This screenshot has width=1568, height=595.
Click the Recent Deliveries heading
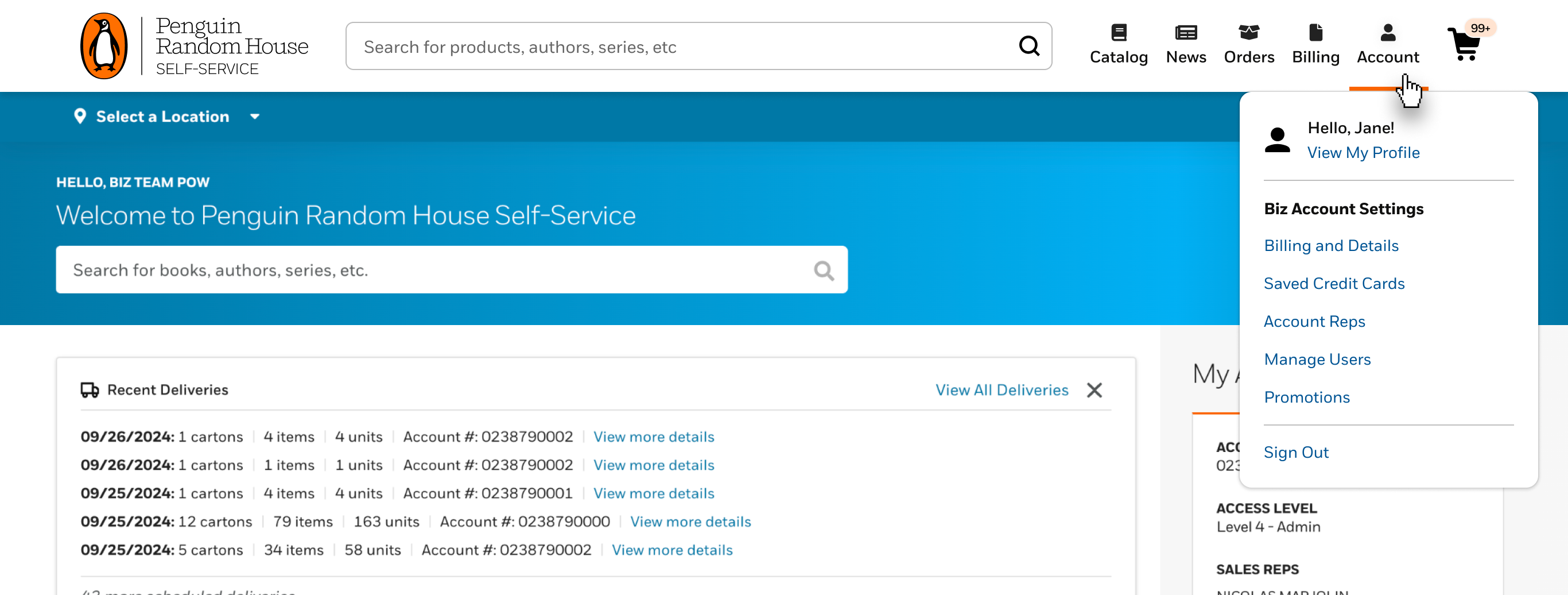[x=168, y=390]
